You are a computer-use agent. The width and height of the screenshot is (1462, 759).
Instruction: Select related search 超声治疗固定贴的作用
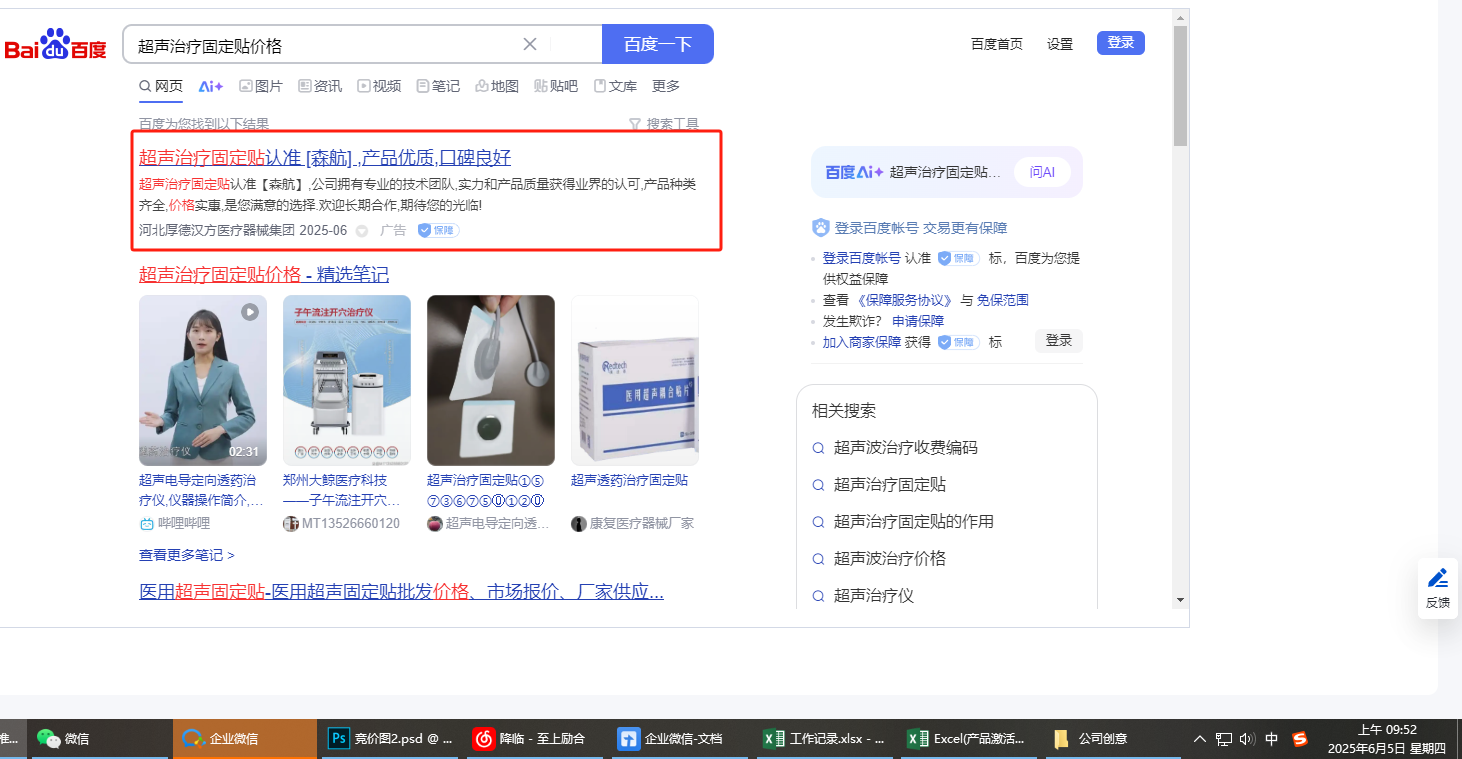[x=914, y=522]
